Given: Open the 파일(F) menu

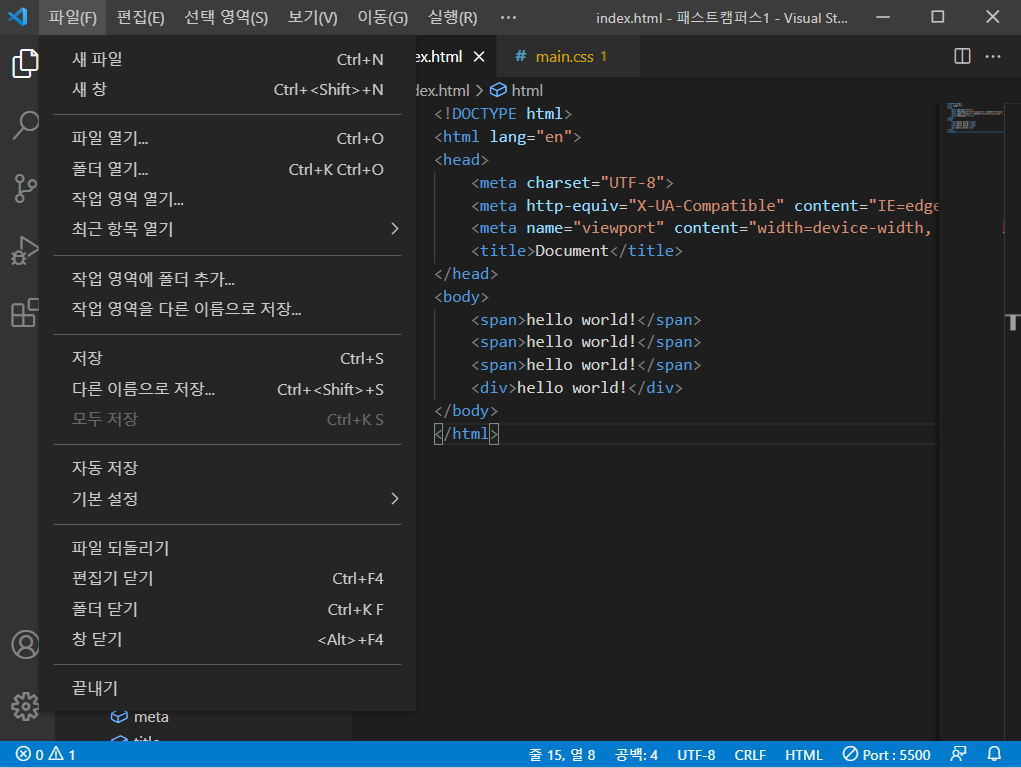Looking at the screenshot, I should coord(72,18).
